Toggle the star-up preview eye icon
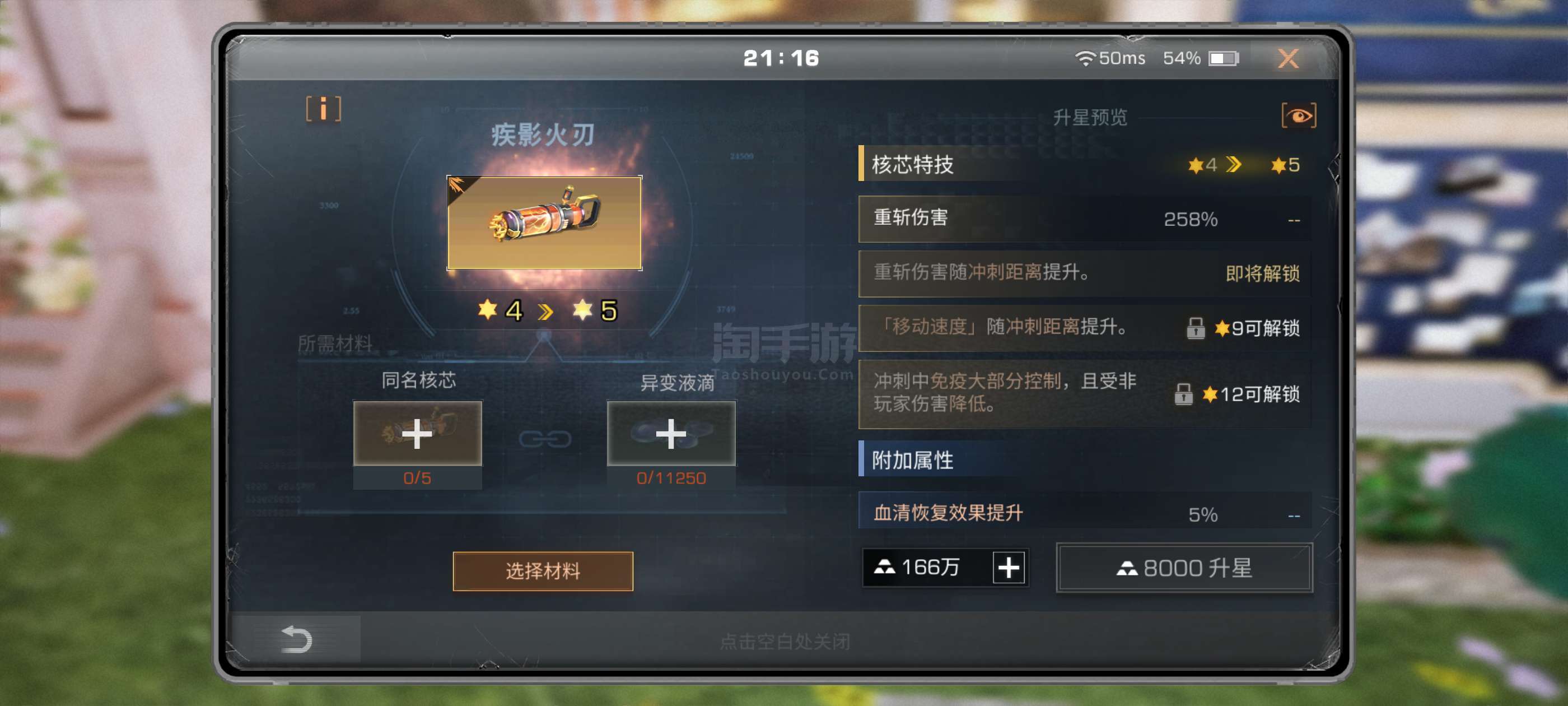Viewport: 1568px width, 706px height. pos(1298,115)
